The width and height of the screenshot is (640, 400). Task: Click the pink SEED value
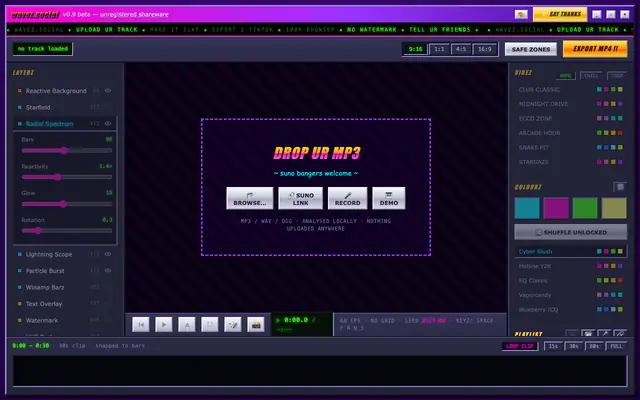[x=433, y=321]
